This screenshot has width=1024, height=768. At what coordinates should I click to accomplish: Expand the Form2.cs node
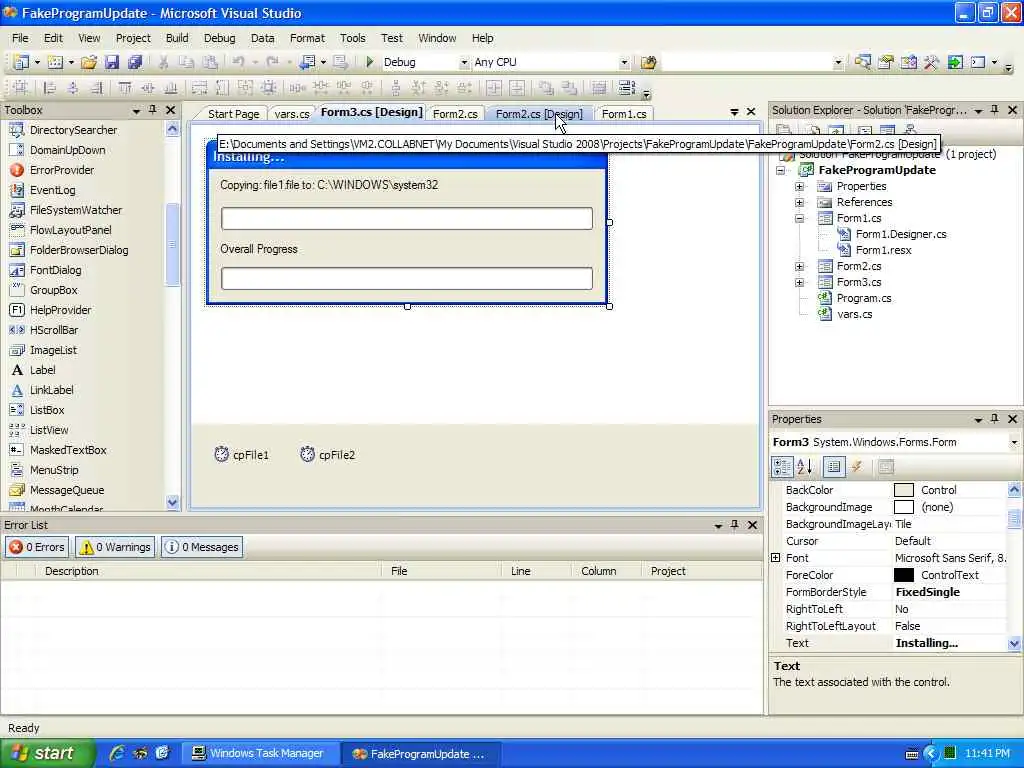click(799, 266)
